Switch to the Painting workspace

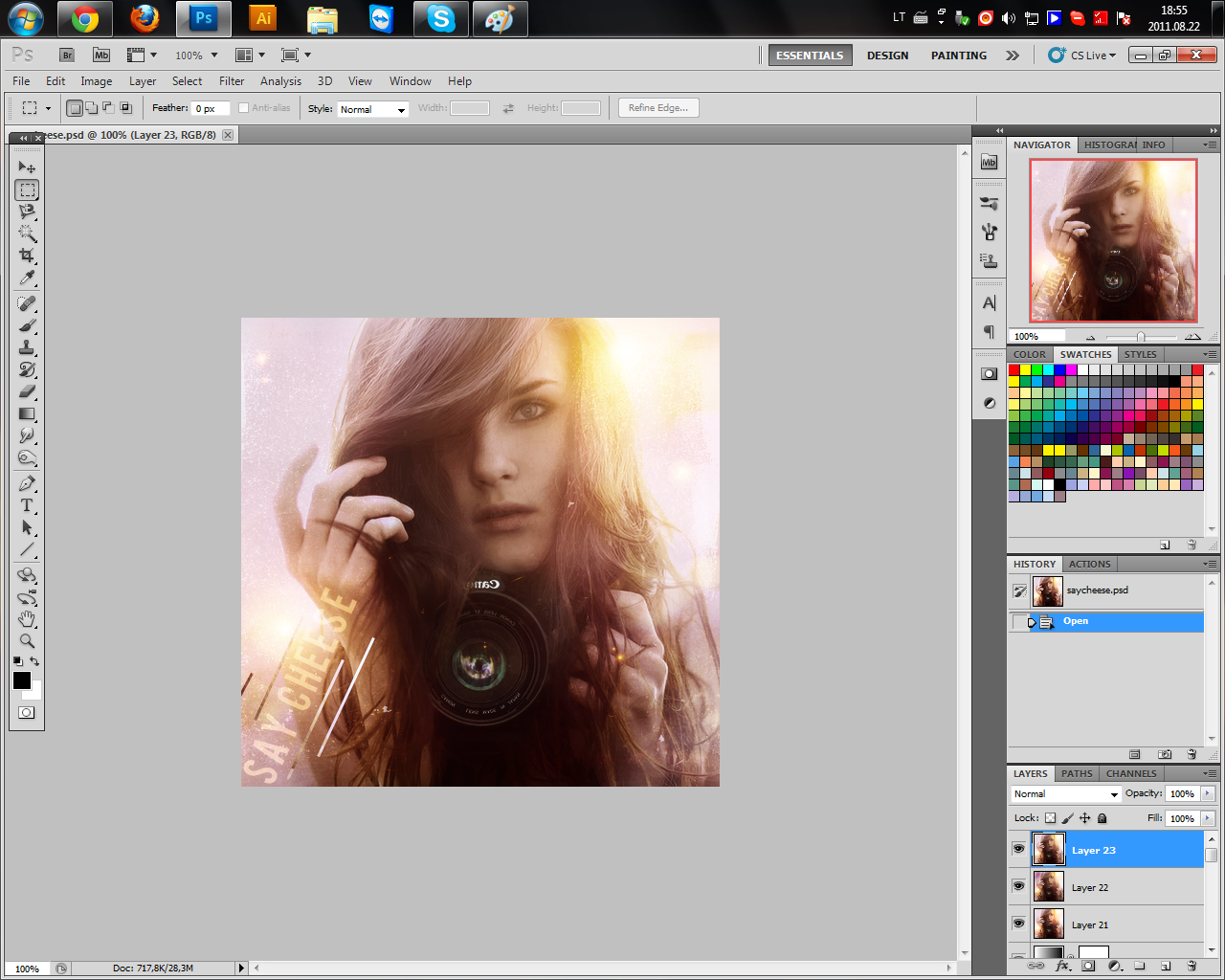coord(959,56)
